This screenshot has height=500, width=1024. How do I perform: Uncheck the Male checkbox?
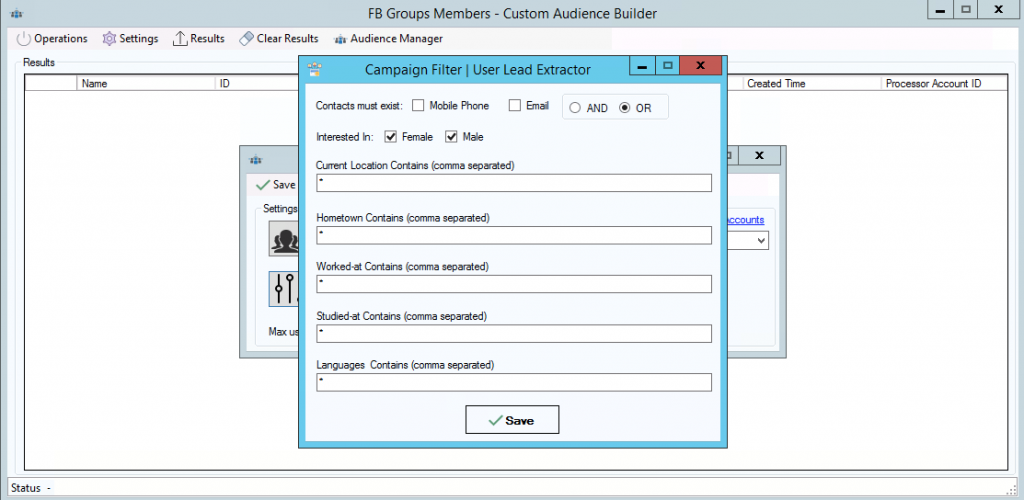[451, 137]
